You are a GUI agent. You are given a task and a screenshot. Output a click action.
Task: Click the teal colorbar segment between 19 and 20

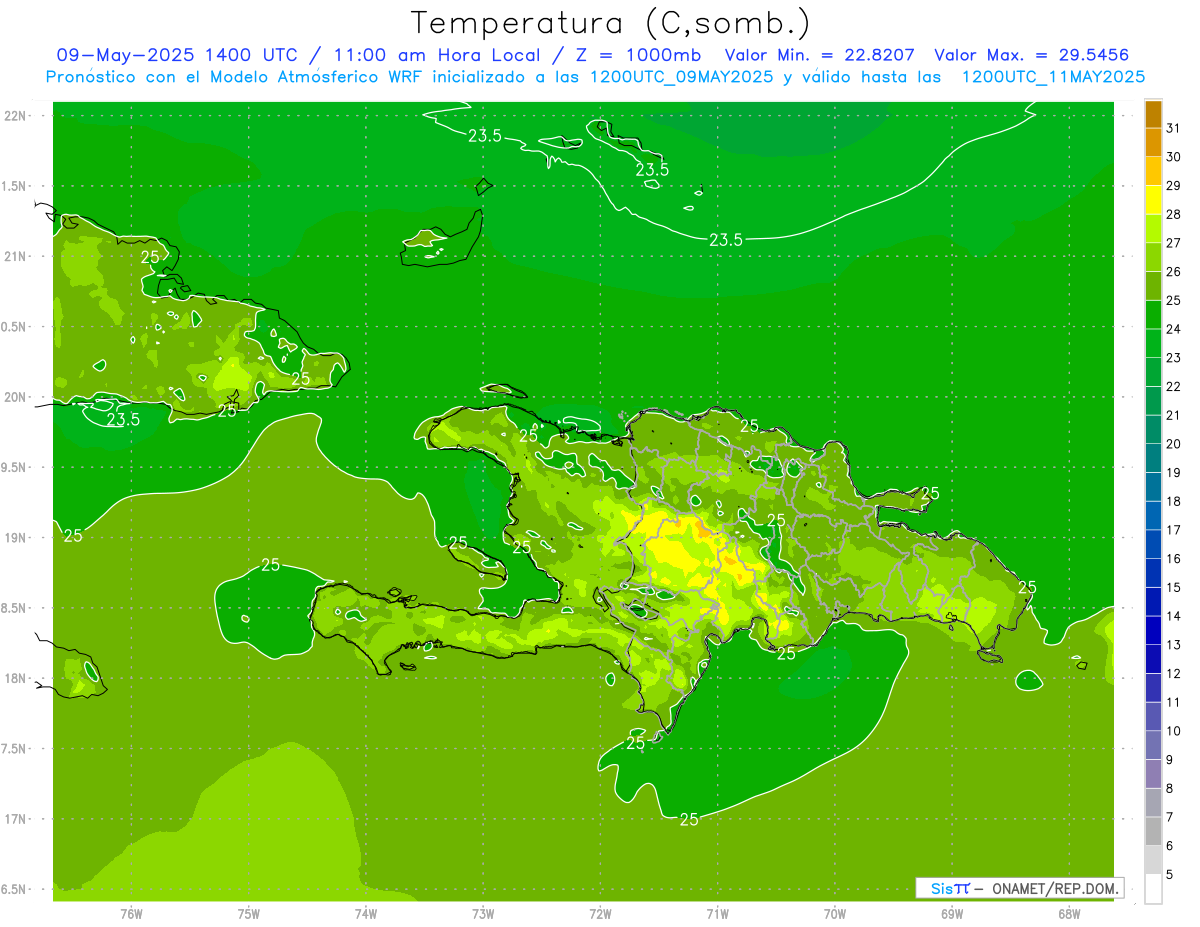click(1153, 458)
